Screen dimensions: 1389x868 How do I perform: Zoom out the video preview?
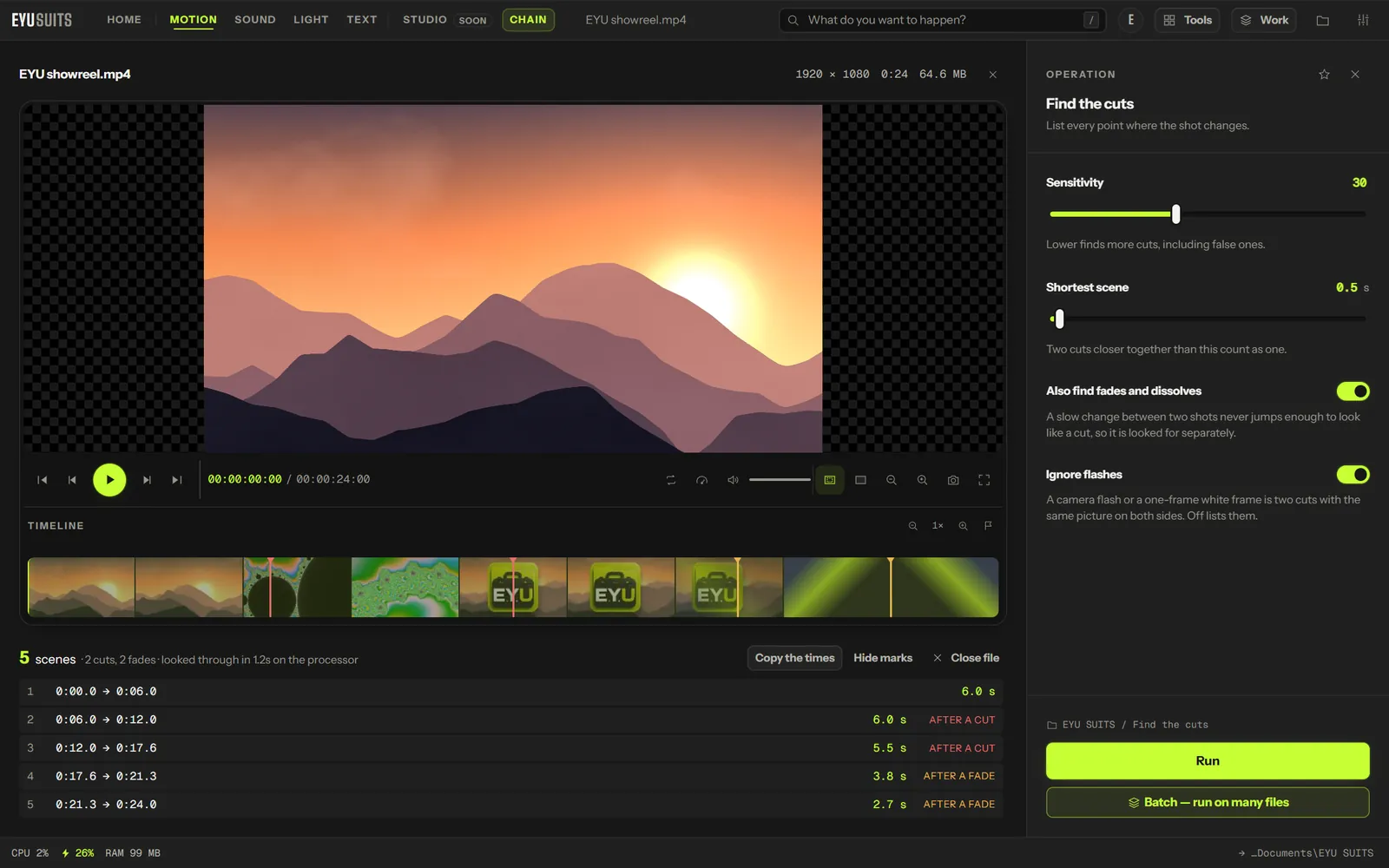click(892, 480)
